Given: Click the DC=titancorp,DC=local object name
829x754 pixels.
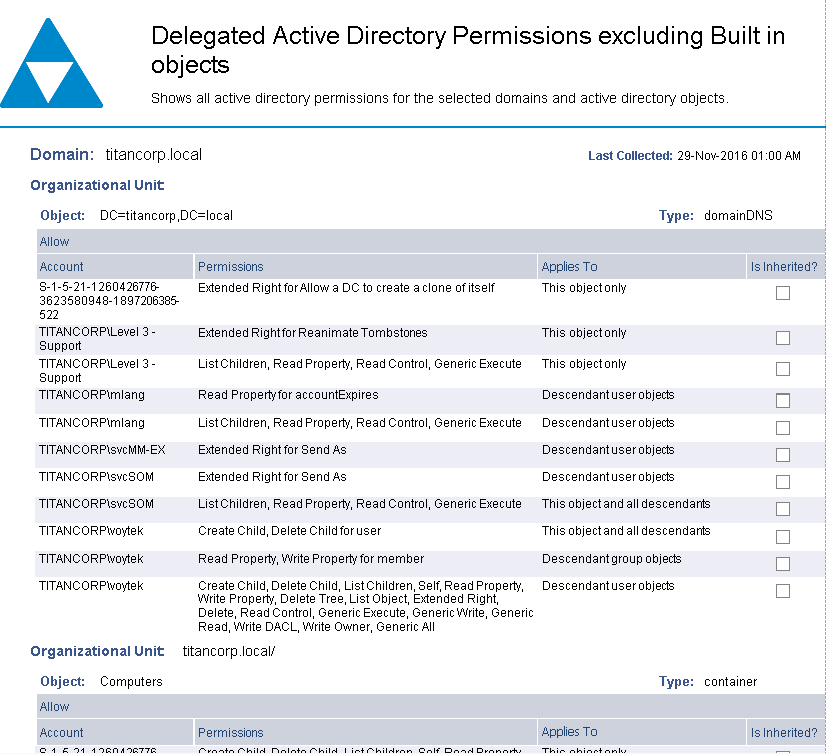Looking at the screenshot, I should point(166,216).
